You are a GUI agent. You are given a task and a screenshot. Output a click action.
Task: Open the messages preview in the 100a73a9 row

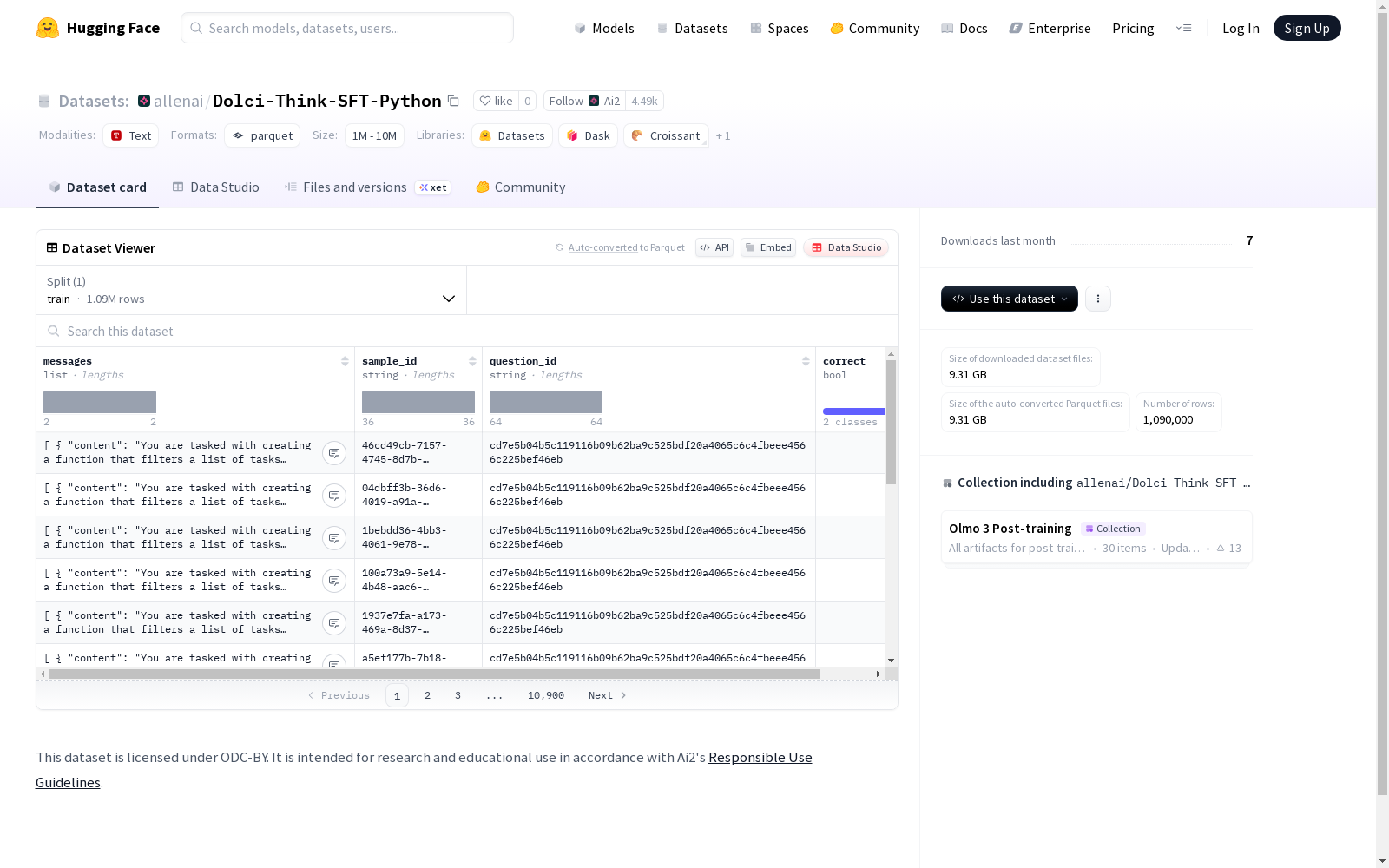(334, 581)
